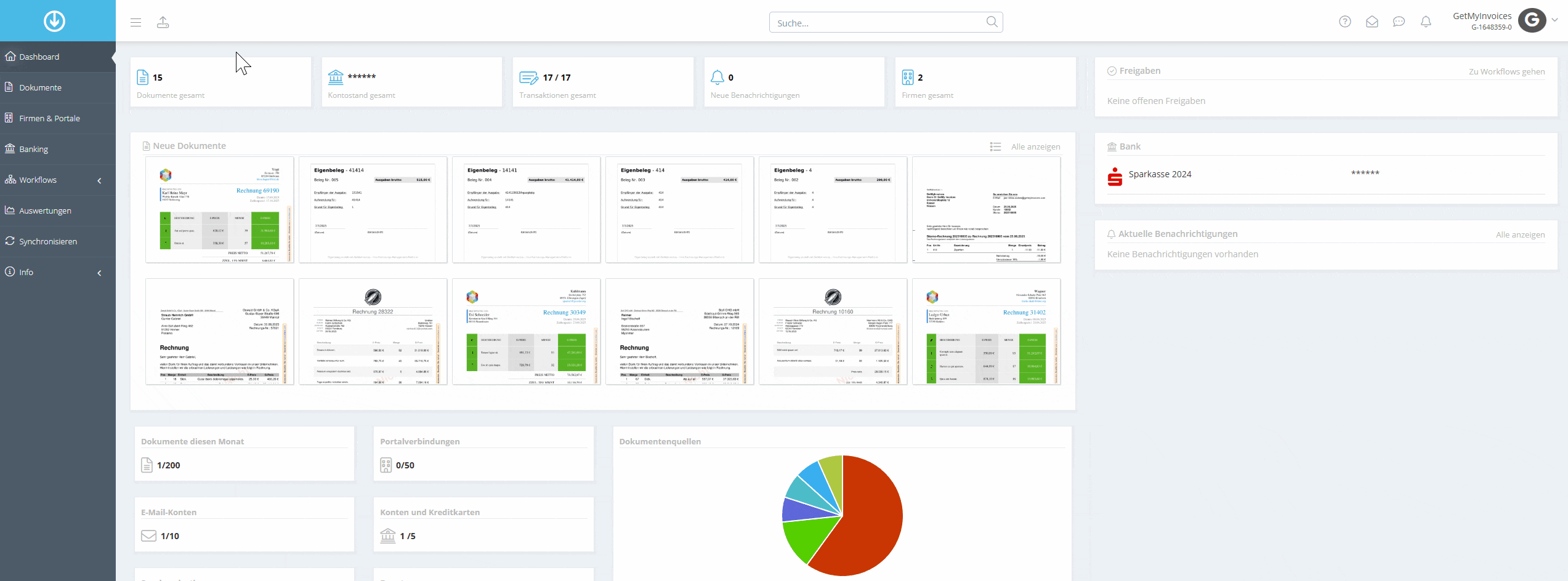Open the Eigenbeleg - 41414 thumbnail
This screenshot has width=1568, height=581.
click(x=373, y=209)
